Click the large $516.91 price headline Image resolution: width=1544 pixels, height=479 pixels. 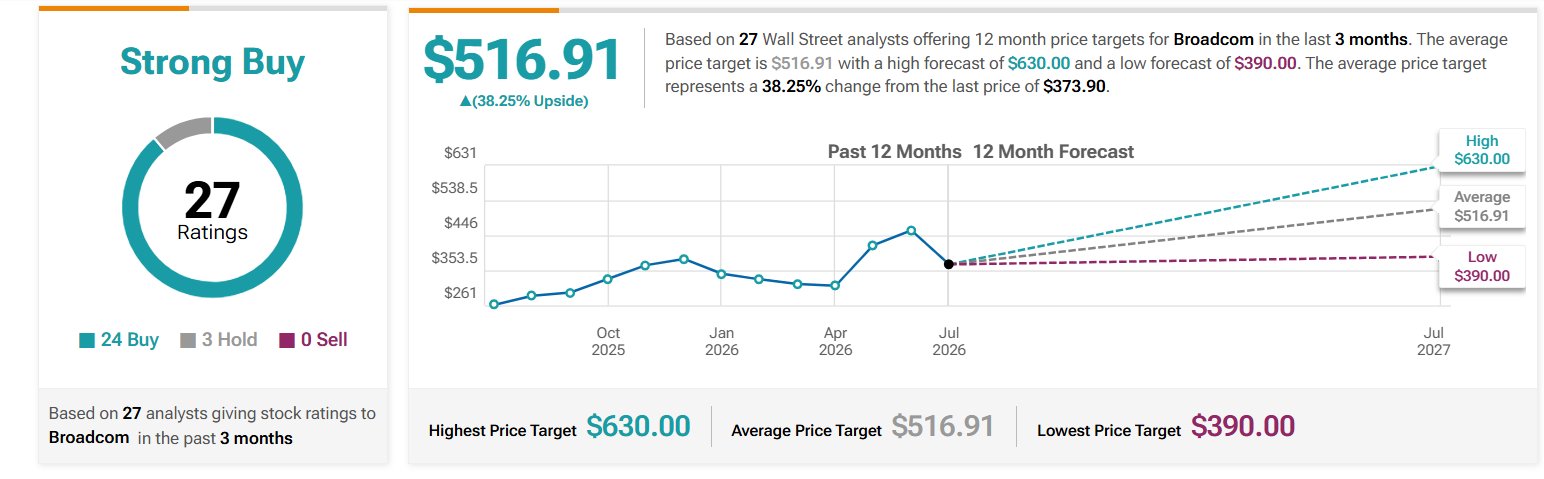point(522,60)
